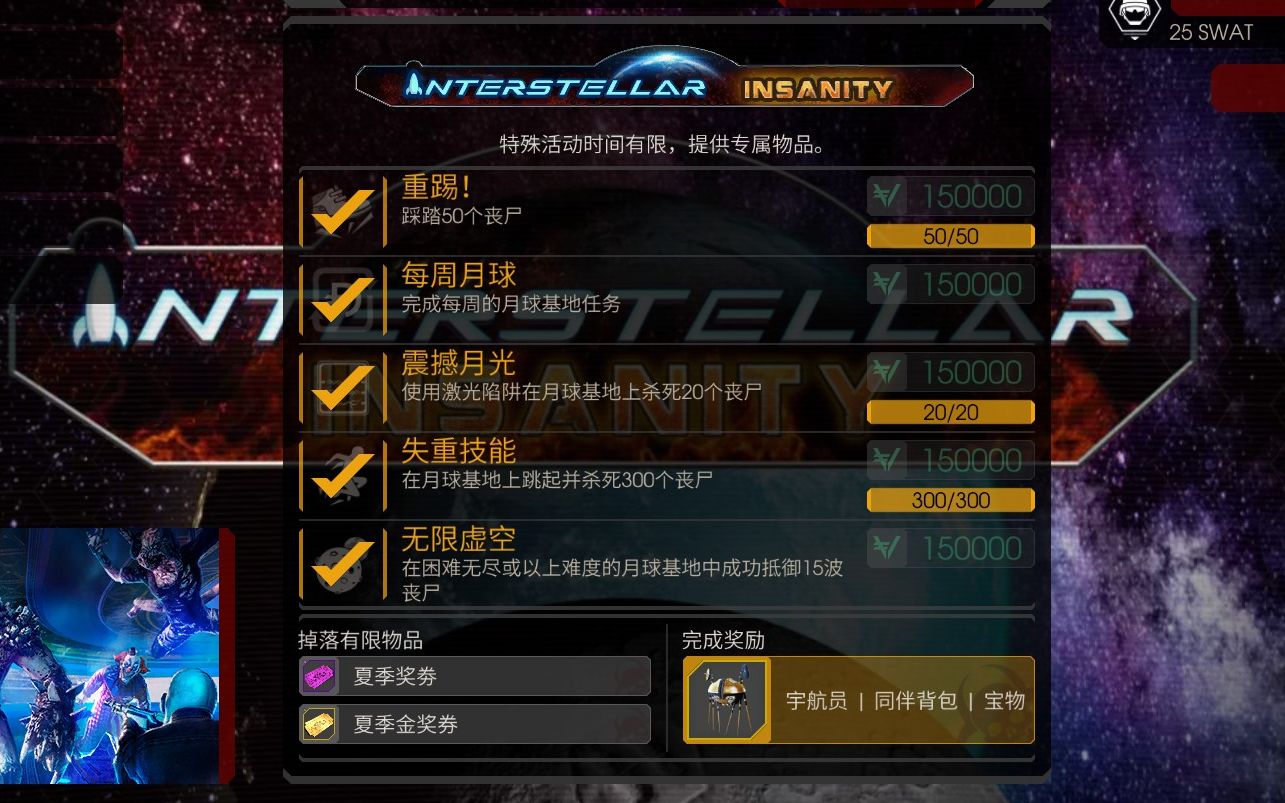The height and width of the screenshot is (803, 1285).
Task: Open the 宇航员 | 同伴背包 | 宝物 reward
Action: [x=859, y=700]
